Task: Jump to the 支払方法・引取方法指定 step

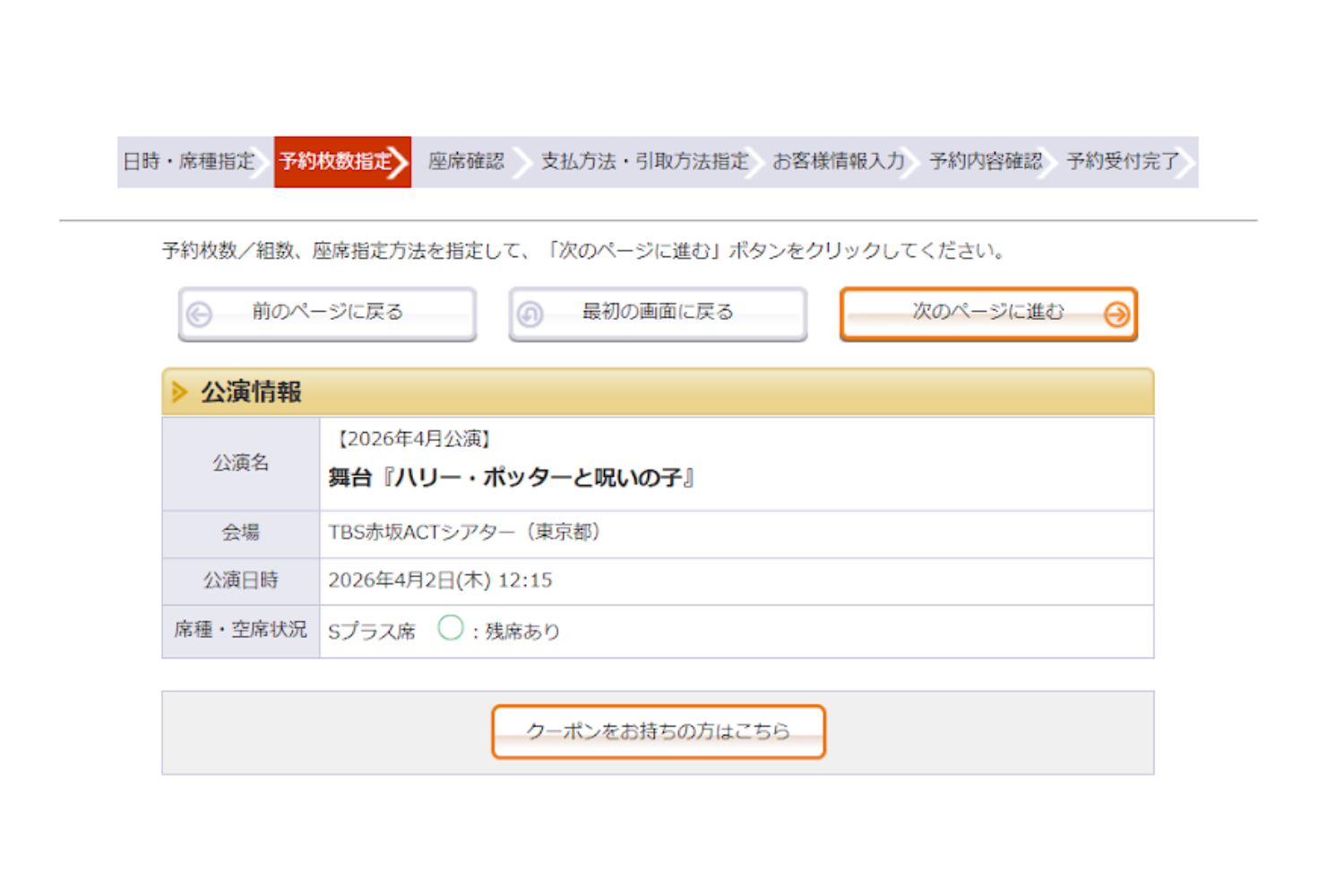Action: coord(643,162)
